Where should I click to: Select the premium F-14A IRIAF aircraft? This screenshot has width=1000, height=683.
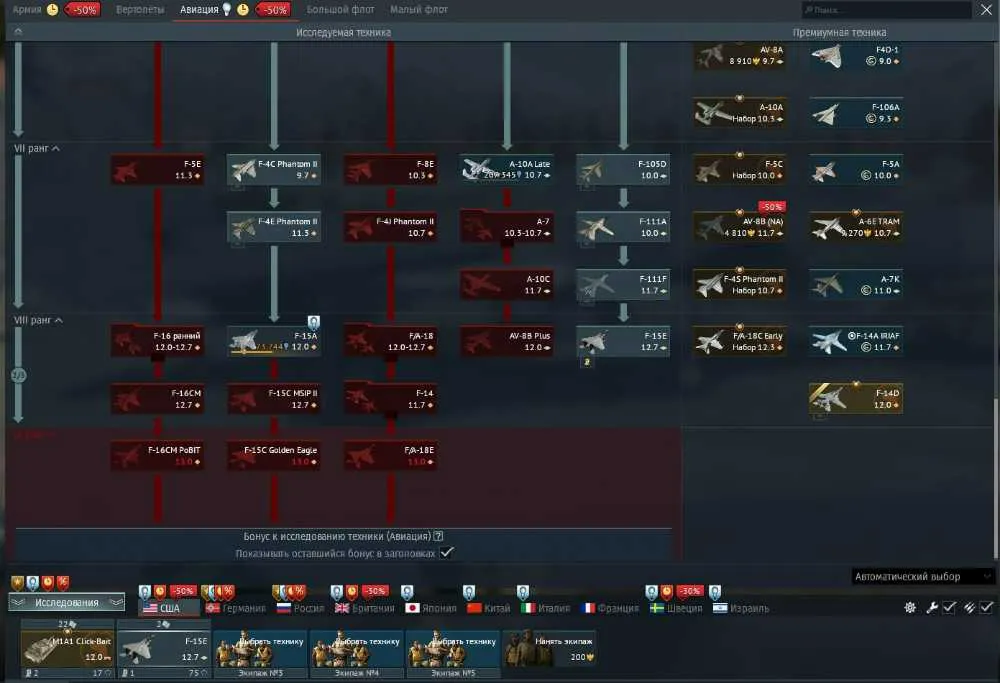[856, 341]
